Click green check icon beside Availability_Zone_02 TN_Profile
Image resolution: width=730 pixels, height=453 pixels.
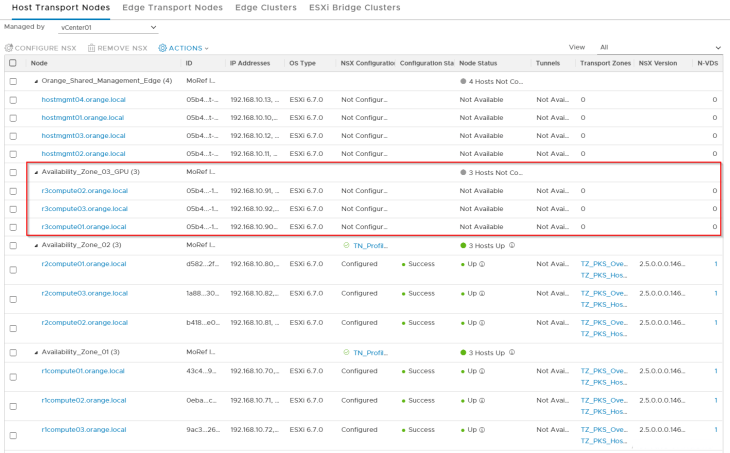pos(346,245)
